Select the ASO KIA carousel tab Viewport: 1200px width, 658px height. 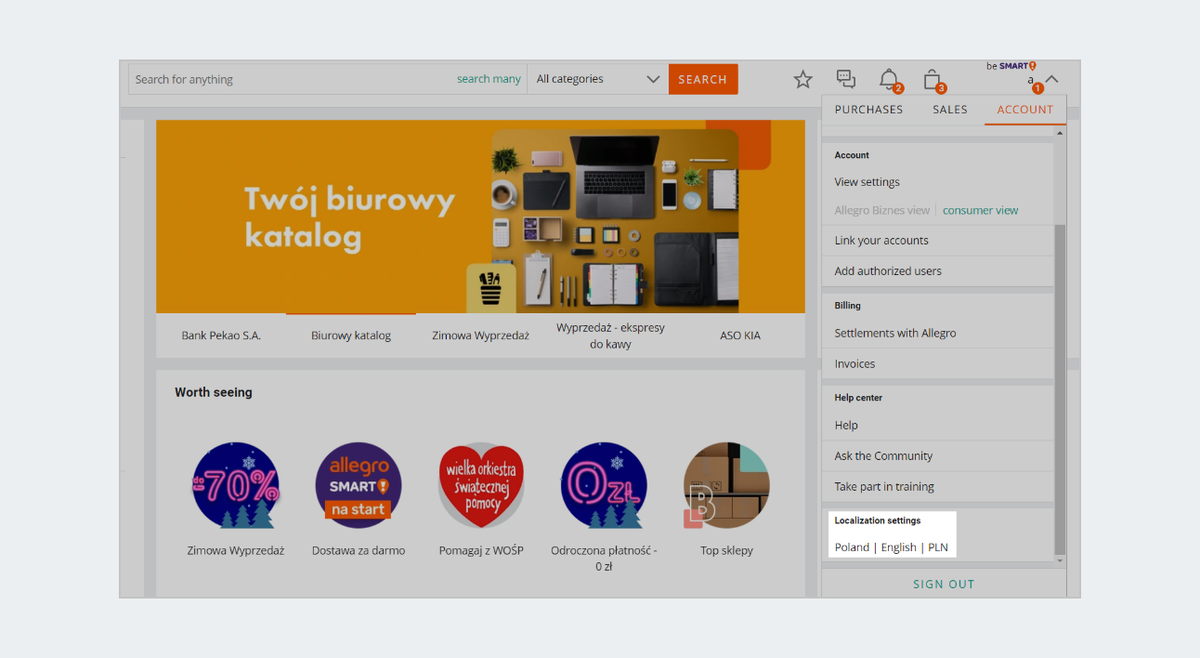pyautogui.click(x=740, y=335)
